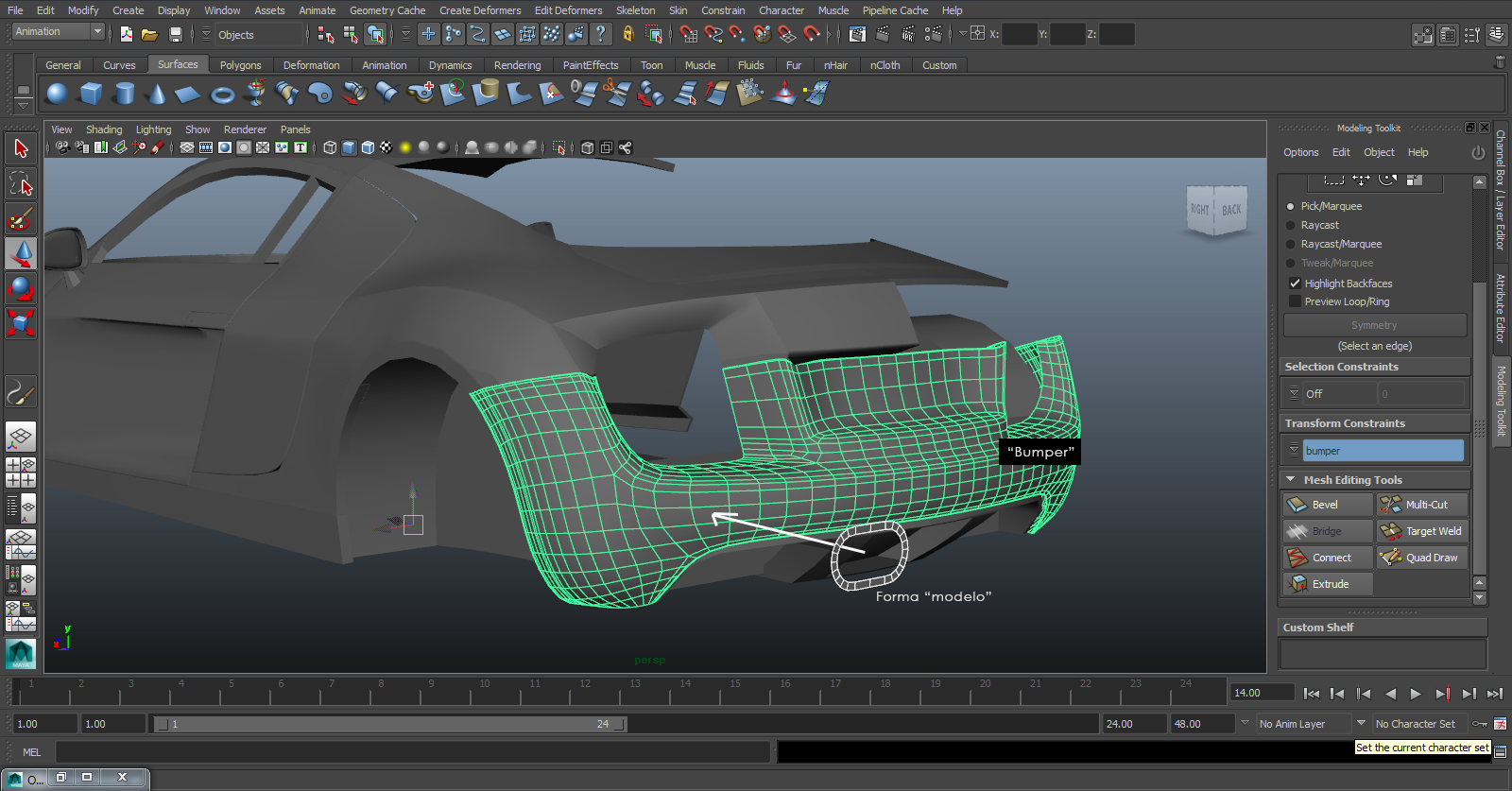Screen dimensions: 1512x791
Task: Create a NURBS cone from shelf
Action: pyautogui.click(x=157, y=94)
